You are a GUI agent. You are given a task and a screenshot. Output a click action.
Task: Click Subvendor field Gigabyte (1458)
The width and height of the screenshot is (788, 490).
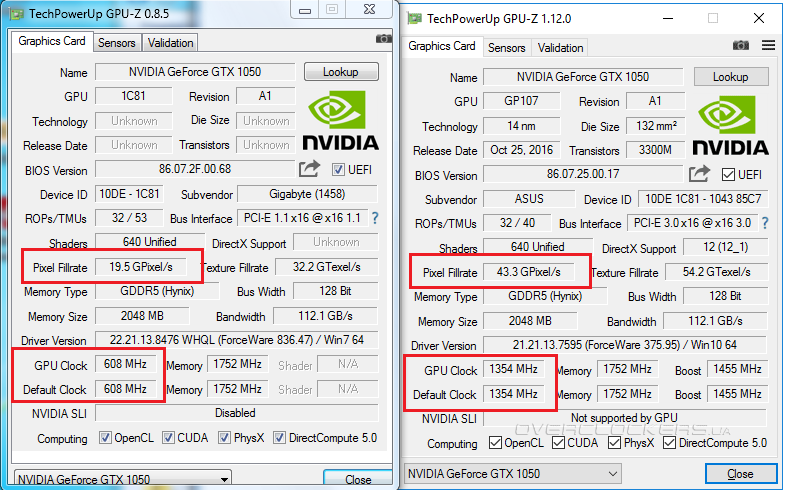(307, 194)
